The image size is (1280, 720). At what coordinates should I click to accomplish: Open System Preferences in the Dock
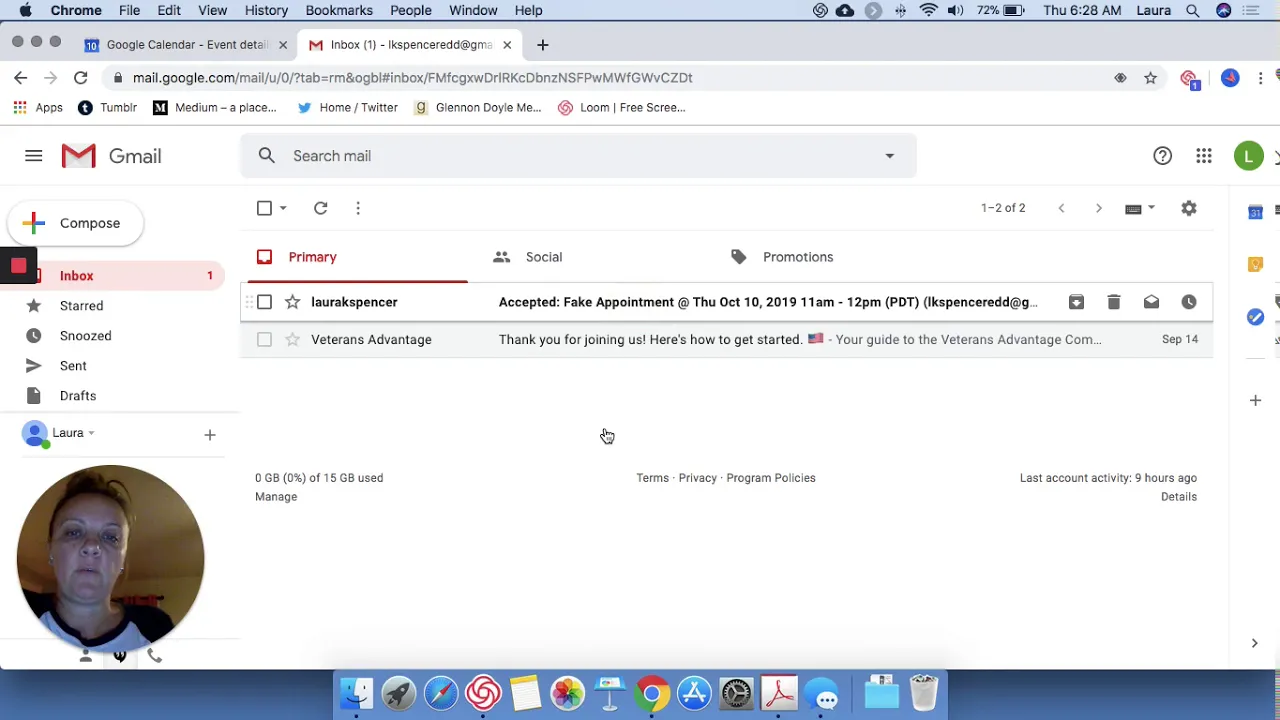[736, 694]
